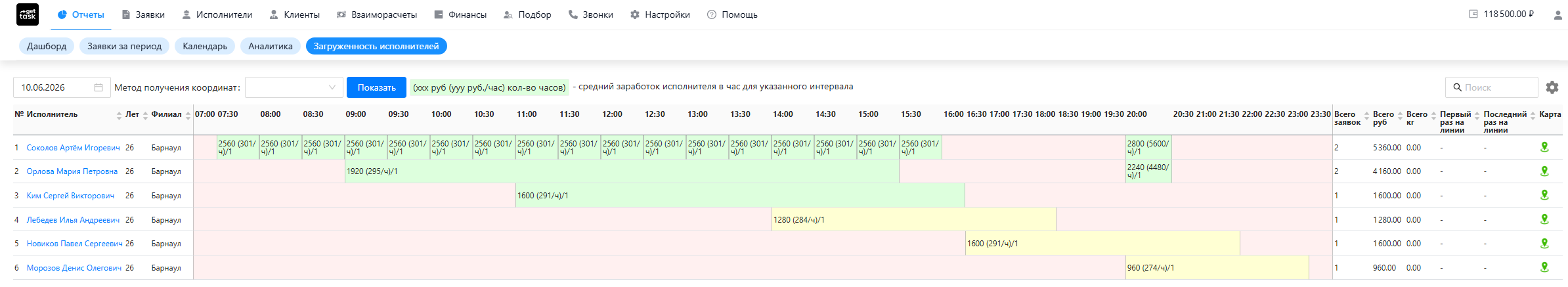
Task: Open Новиков Павел Сергеевич profile
Action: coord(74,244)
